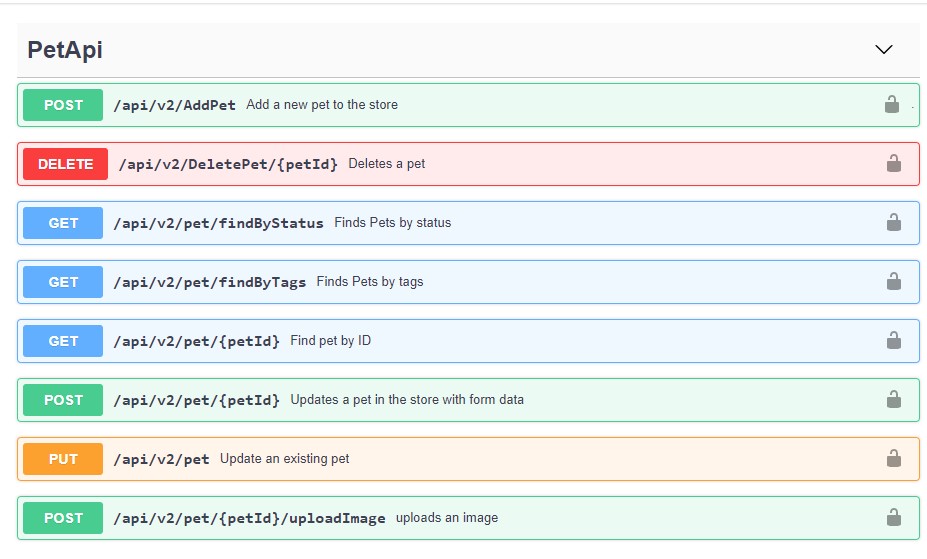Click the authorization lock for findByStatus
Viewport: 927px width, 559px height.
(893, 222)
